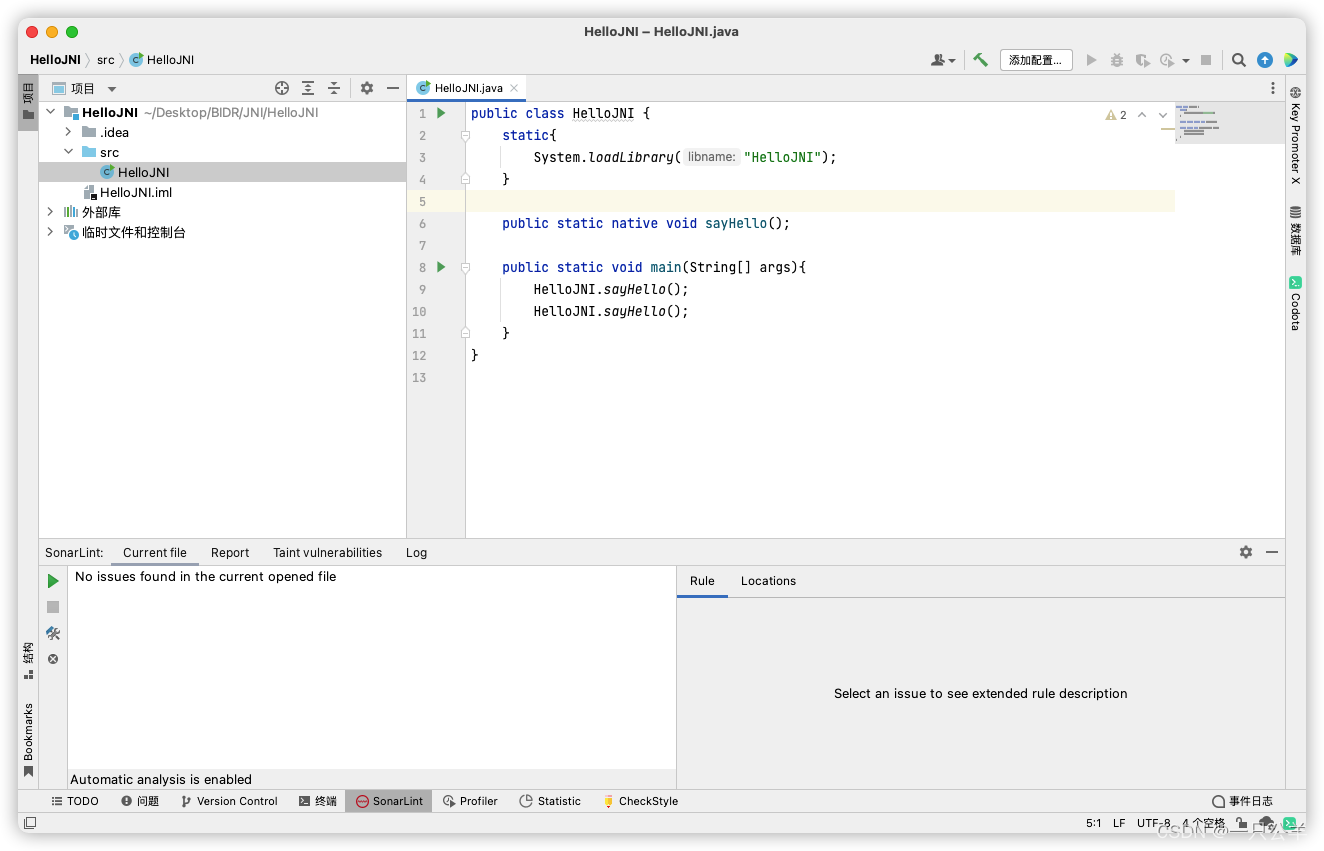Screen dimensions: 1324x851
Task: Close the HelloJNI.java editor tab
Action: click(x=514, y=88)
